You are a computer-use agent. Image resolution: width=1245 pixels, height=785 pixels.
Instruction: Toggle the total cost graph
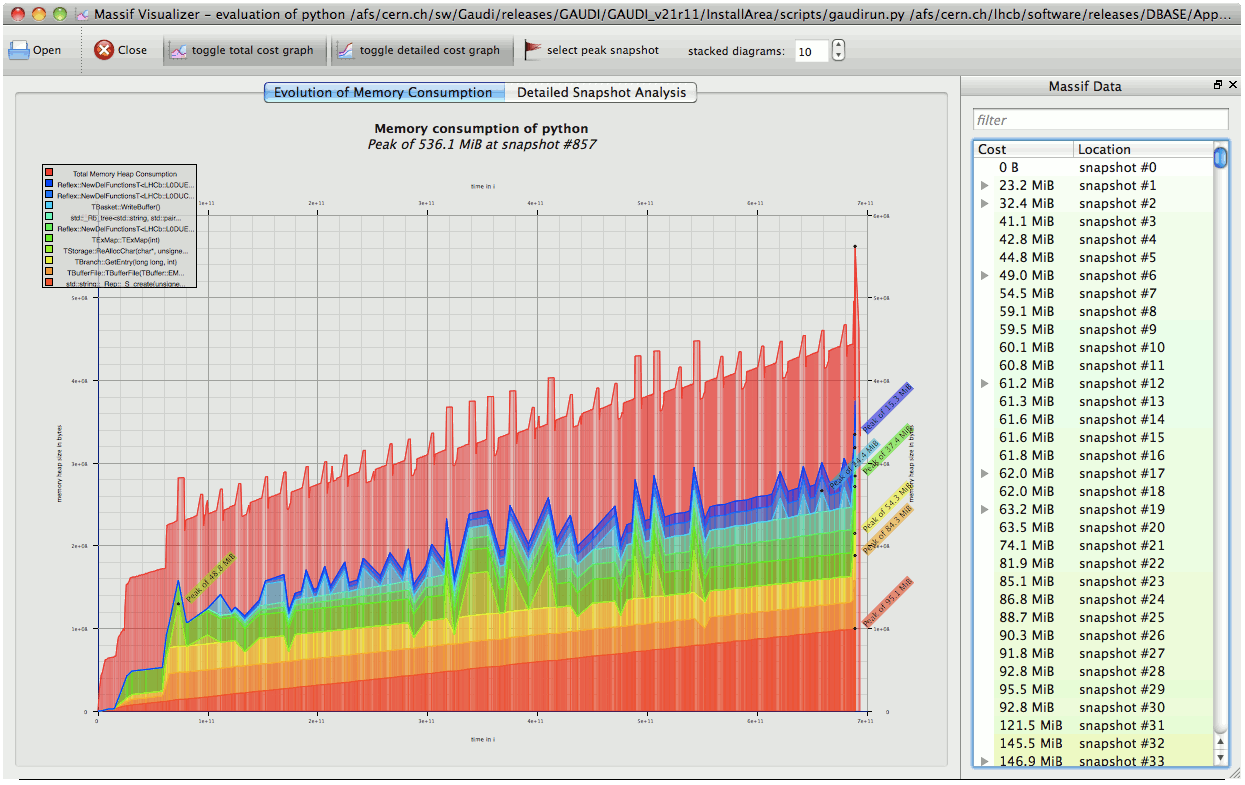coord(244,49)
